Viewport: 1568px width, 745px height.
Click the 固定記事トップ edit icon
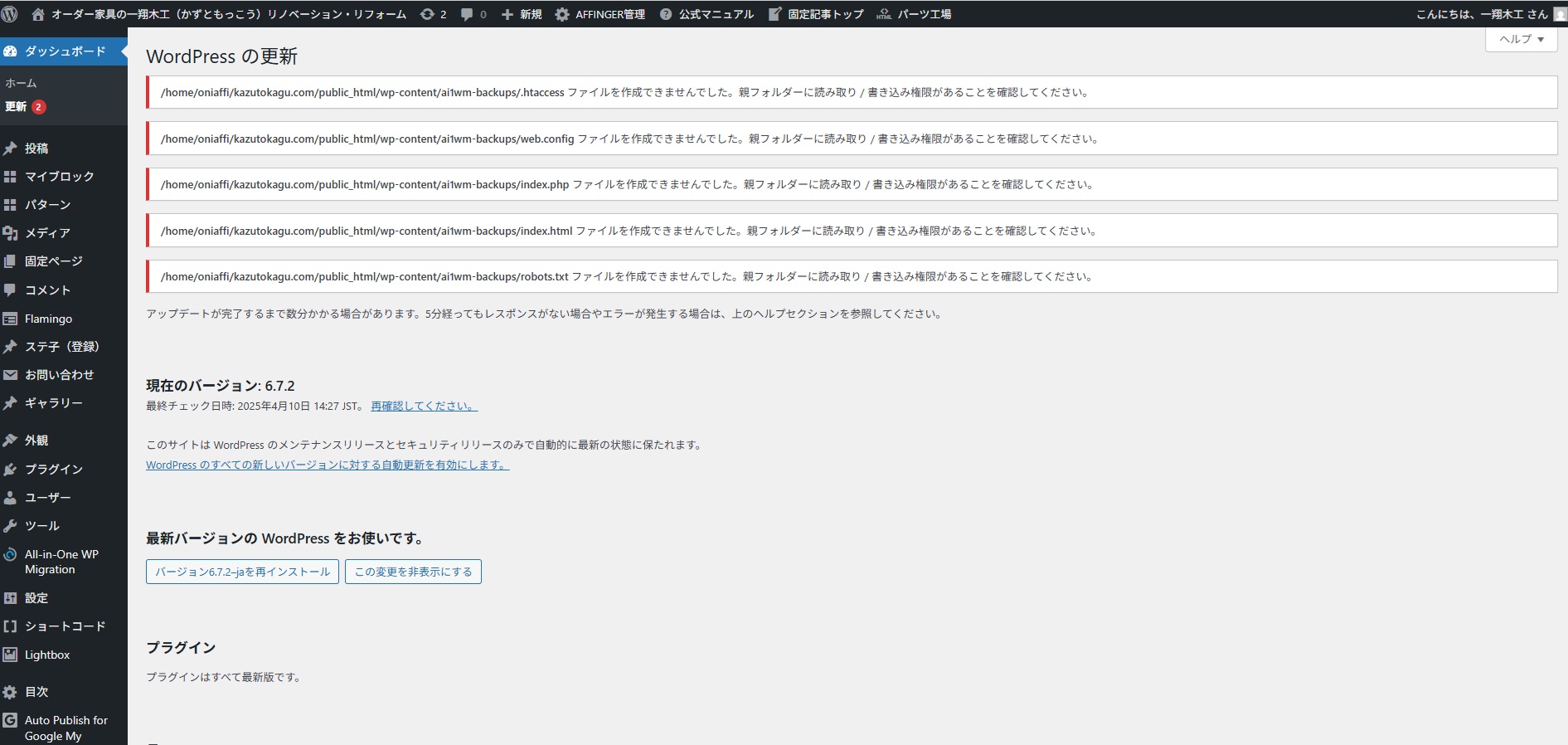774,14
